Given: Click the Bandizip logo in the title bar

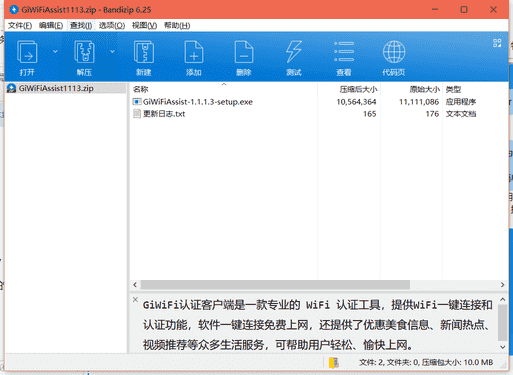Looking at the screenshot, I should point(14,9).
